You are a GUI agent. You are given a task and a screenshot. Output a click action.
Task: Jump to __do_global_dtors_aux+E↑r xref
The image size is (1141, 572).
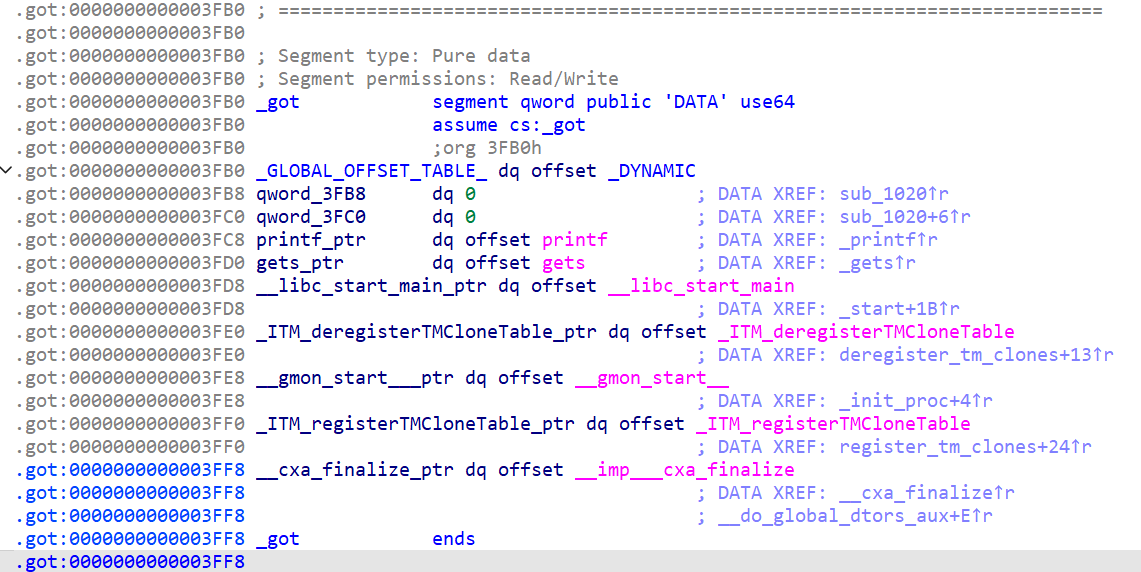point(855,516)
